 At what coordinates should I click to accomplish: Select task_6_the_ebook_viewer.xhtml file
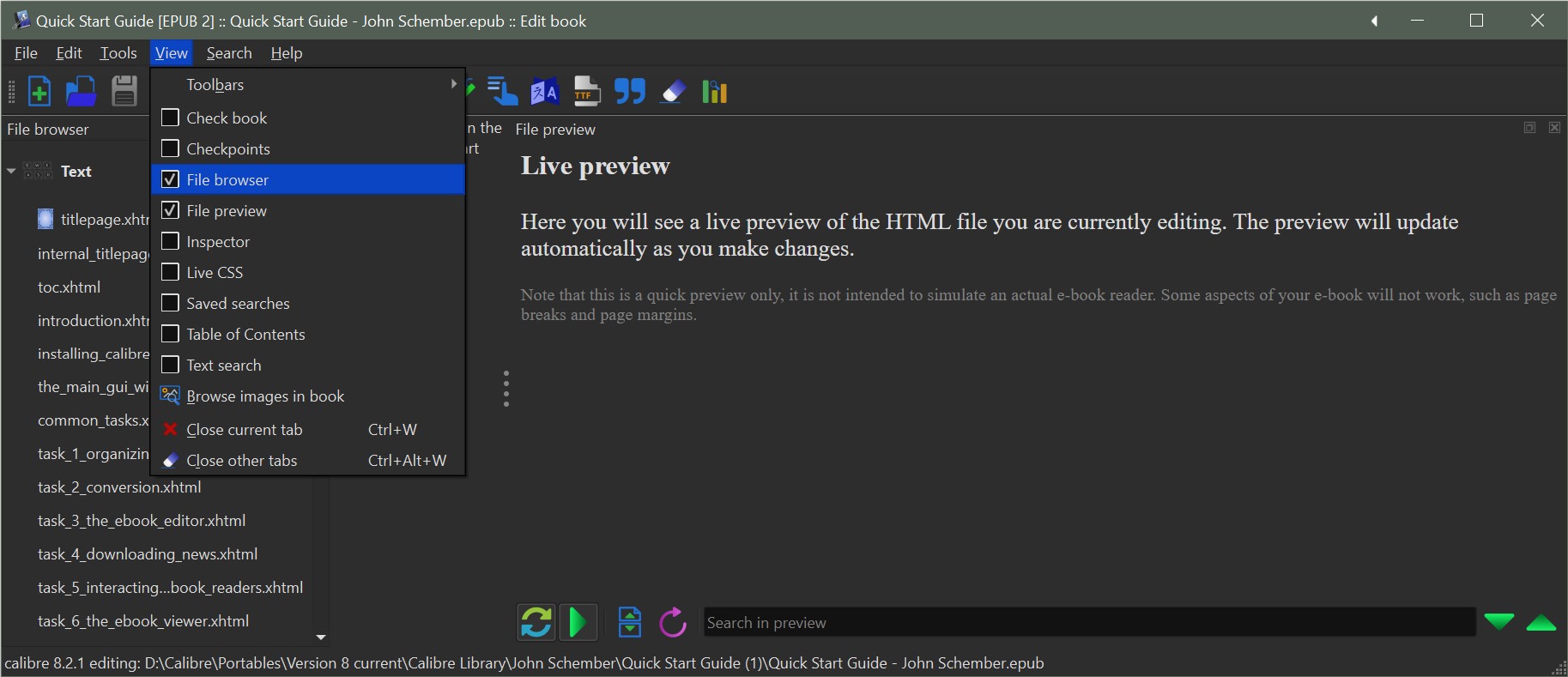(x=143, y=620)
